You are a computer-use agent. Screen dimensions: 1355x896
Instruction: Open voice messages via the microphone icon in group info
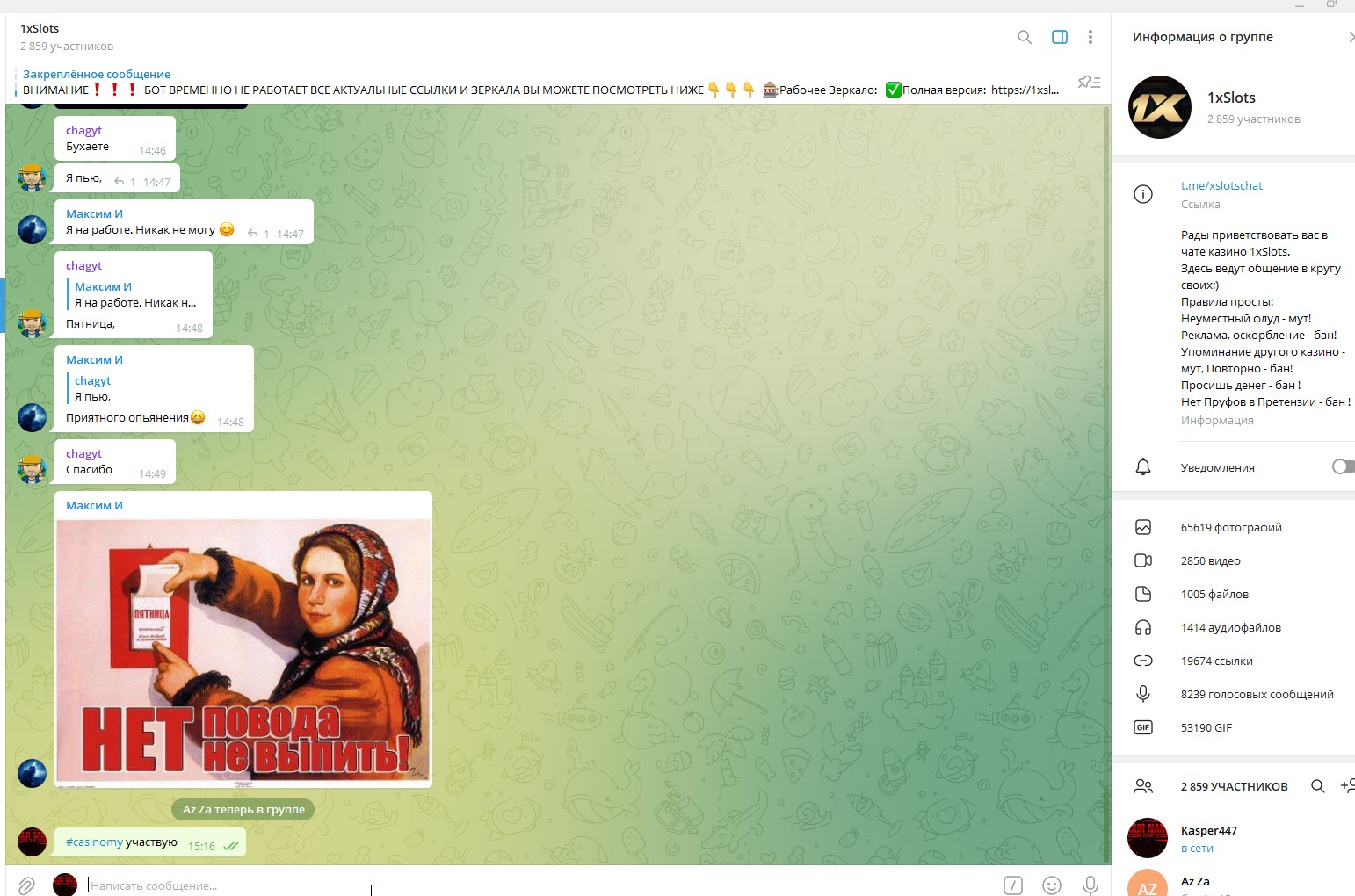pos(1143,694)
